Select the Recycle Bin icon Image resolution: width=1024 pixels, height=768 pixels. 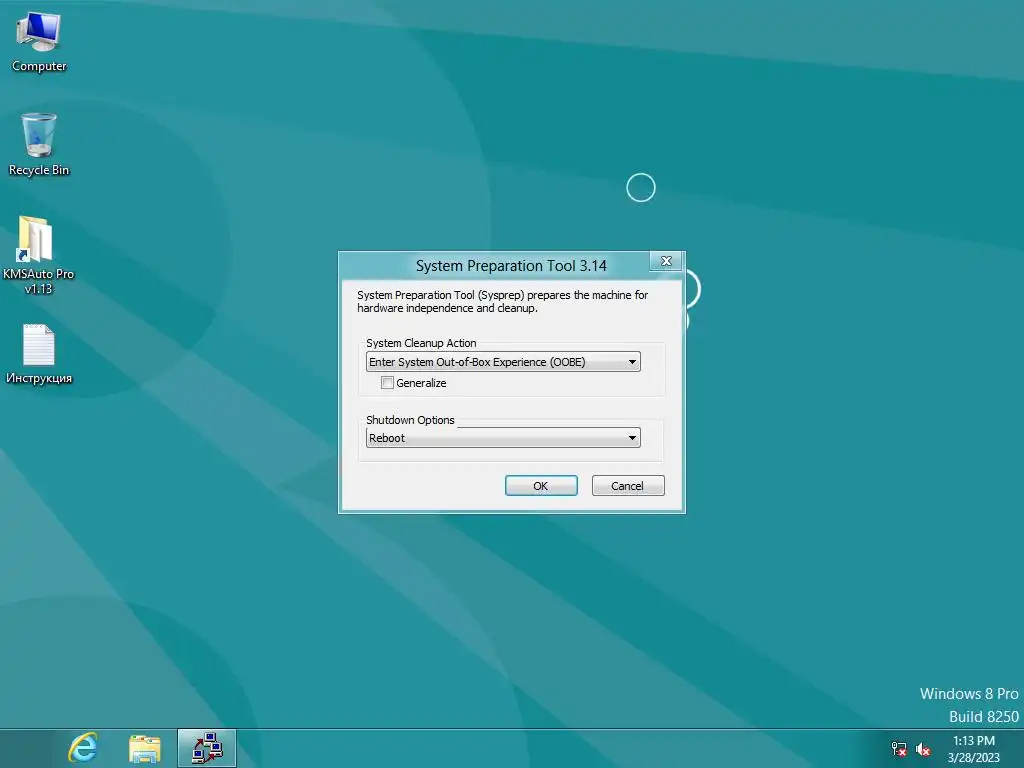pyautogui.click(x=39, y=144)
